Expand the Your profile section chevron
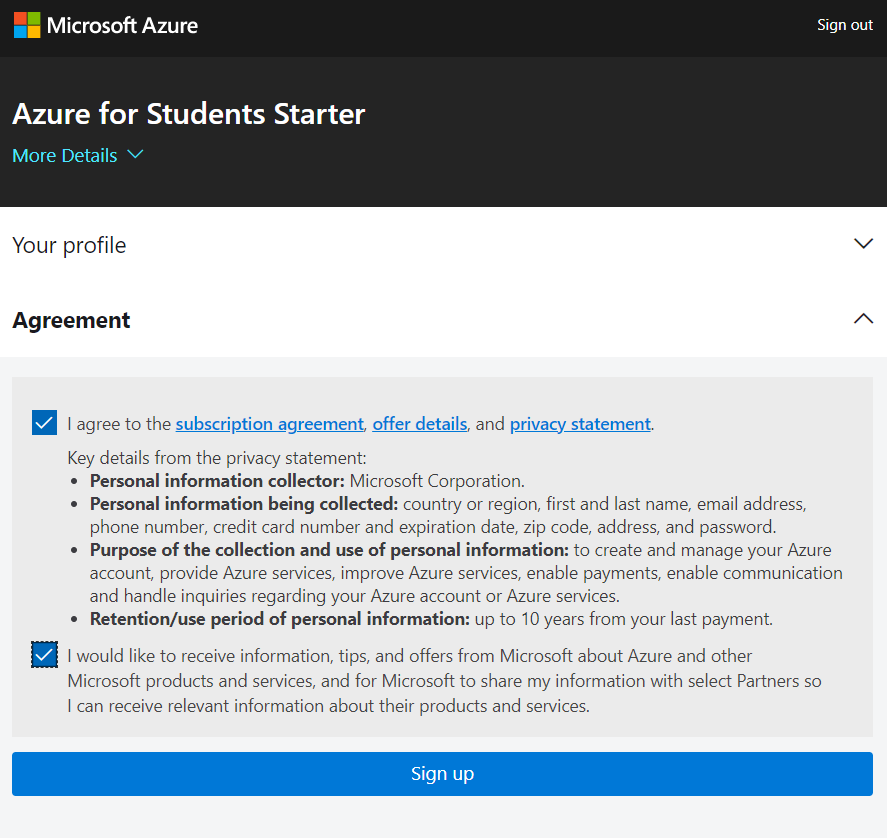Screen dimensions: 887x838 863,244
